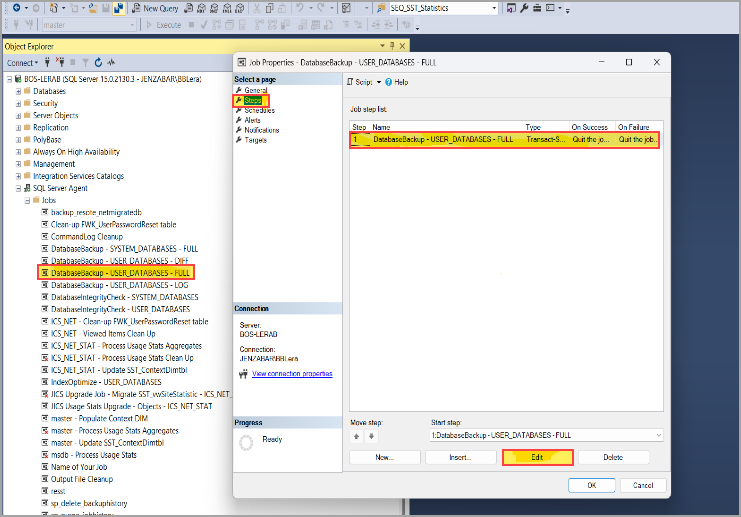
Task: Pin the Object Explorer panel
Action: pos(392,46)
